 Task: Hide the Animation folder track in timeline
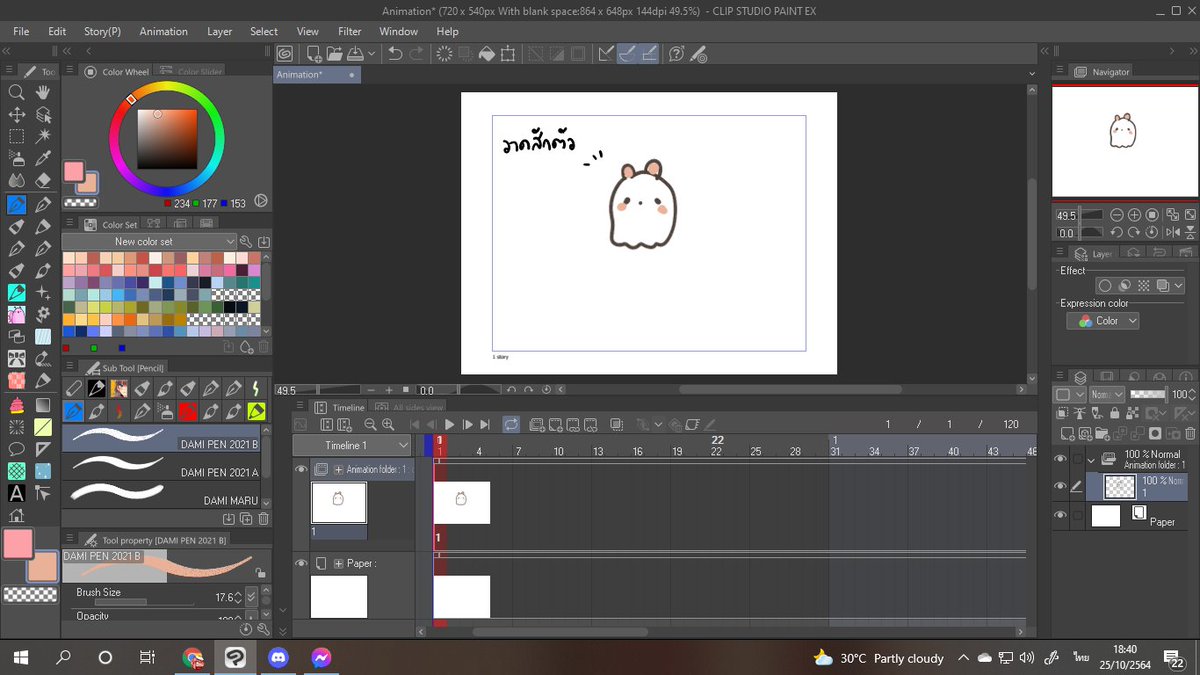point(301,469)
